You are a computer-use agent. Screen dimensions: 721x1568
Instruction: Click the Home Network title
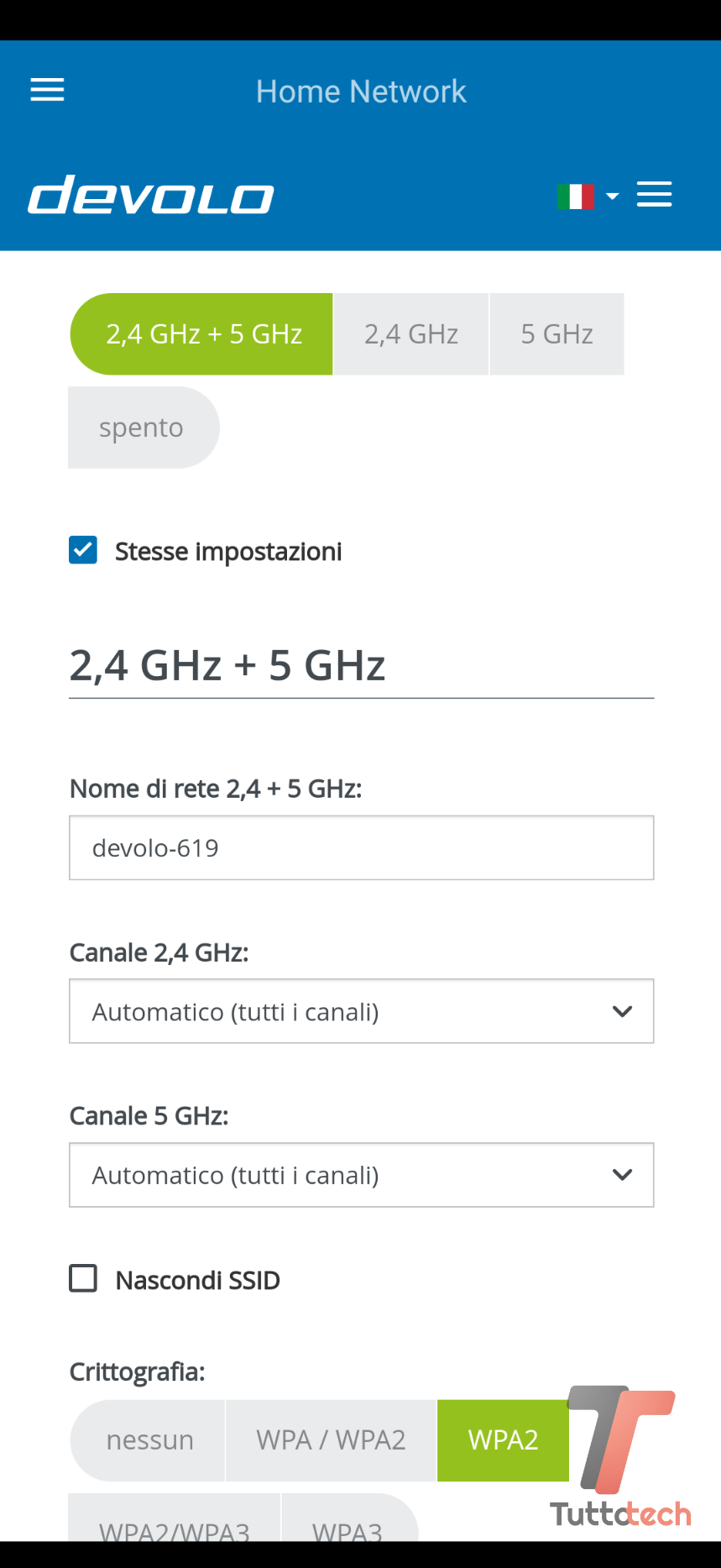pyautogui.click(x=361, y=91)
